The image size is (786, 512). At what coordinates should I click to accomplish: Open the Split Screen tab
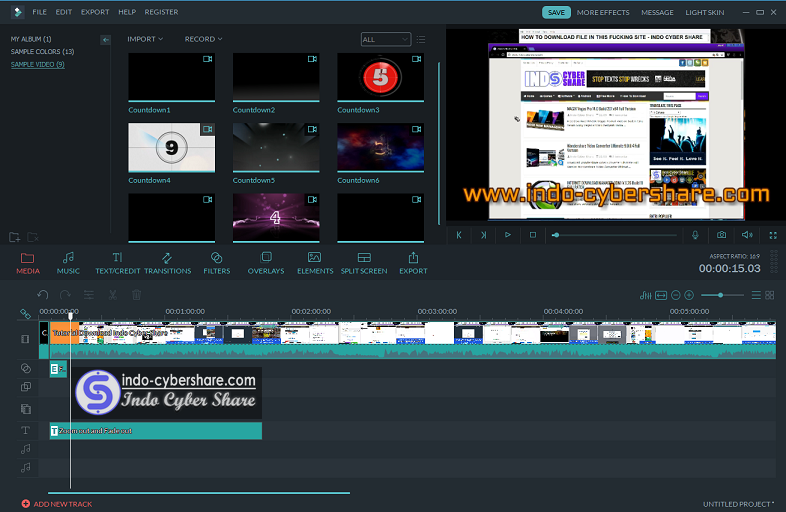coord(364,263)
